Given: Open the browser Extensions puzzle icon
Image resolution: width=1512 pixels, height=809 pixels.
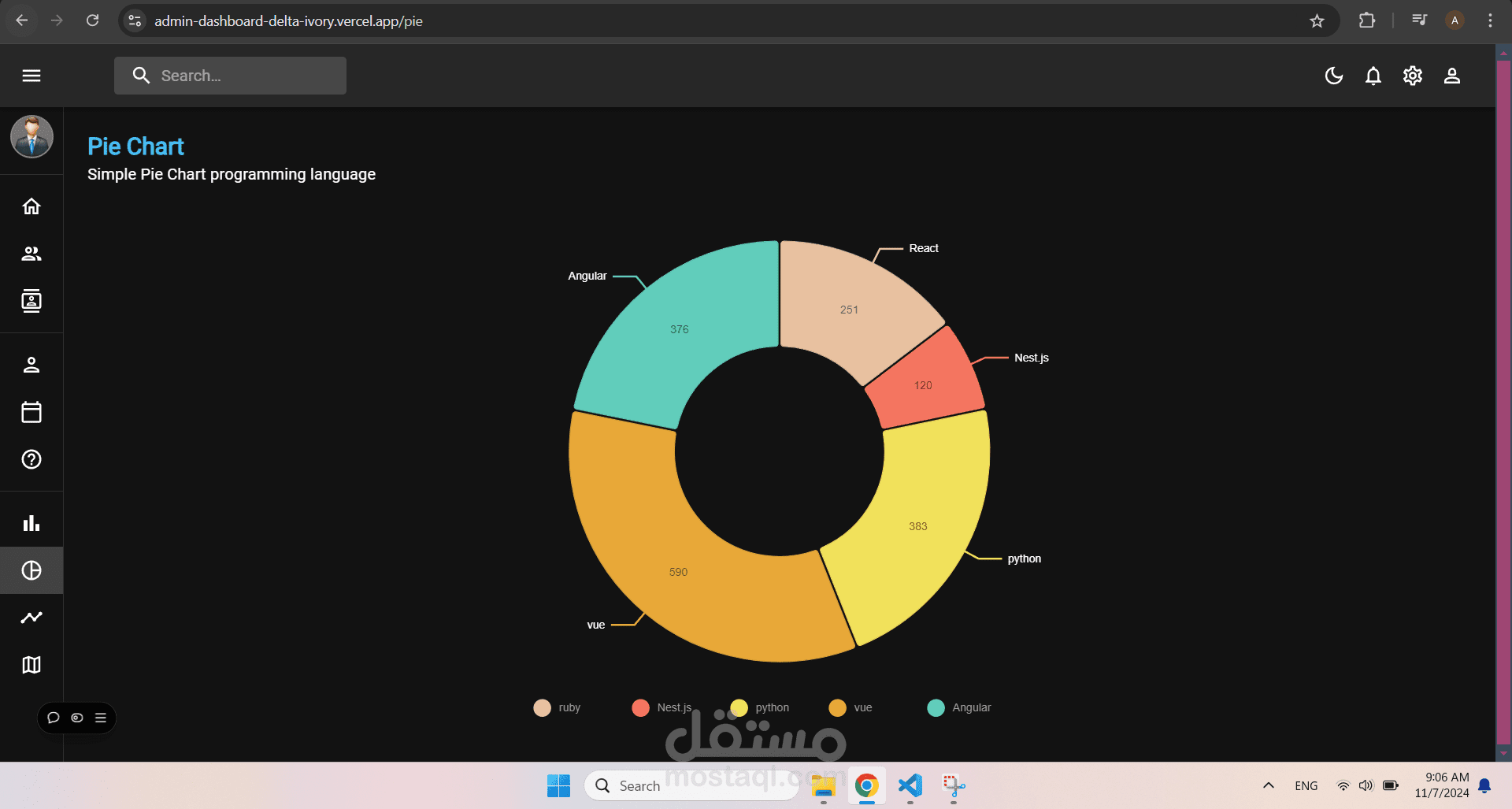Looking at the screenshot, I should [x=1367, y=20].
